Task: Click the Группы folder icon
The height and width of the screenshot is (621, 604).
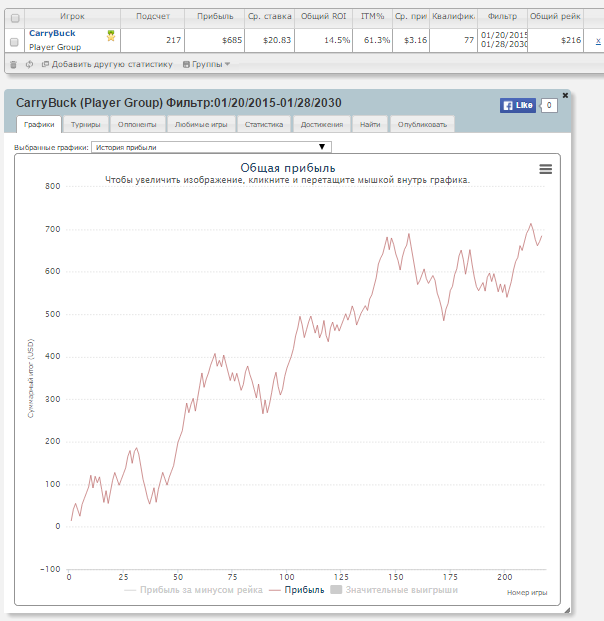Action: [186, 64]
